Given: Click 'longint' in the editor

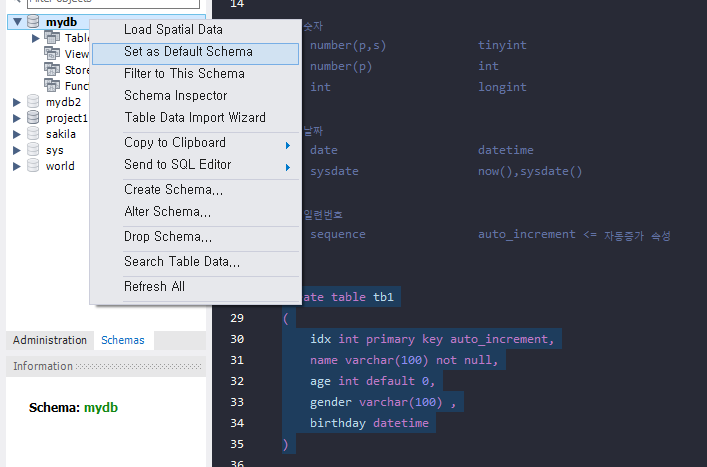Looking at the screenshot, I should coord(502,87).
